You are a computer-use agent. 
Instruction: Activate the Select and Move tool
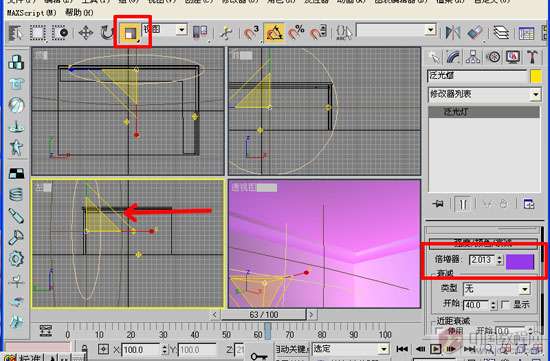coord(86,33)
